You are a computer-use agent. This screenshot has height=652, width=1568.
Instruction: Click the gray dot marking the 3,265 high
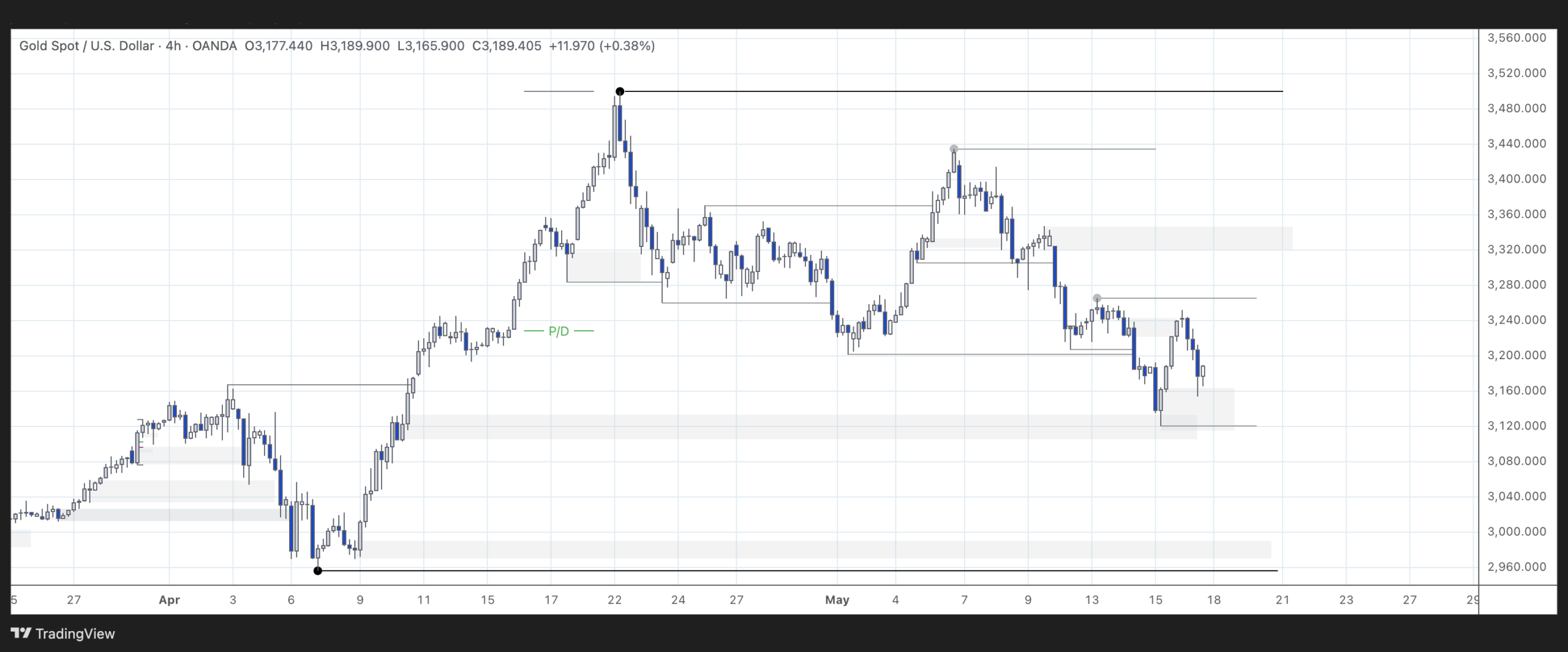[x=1097, y=298]
